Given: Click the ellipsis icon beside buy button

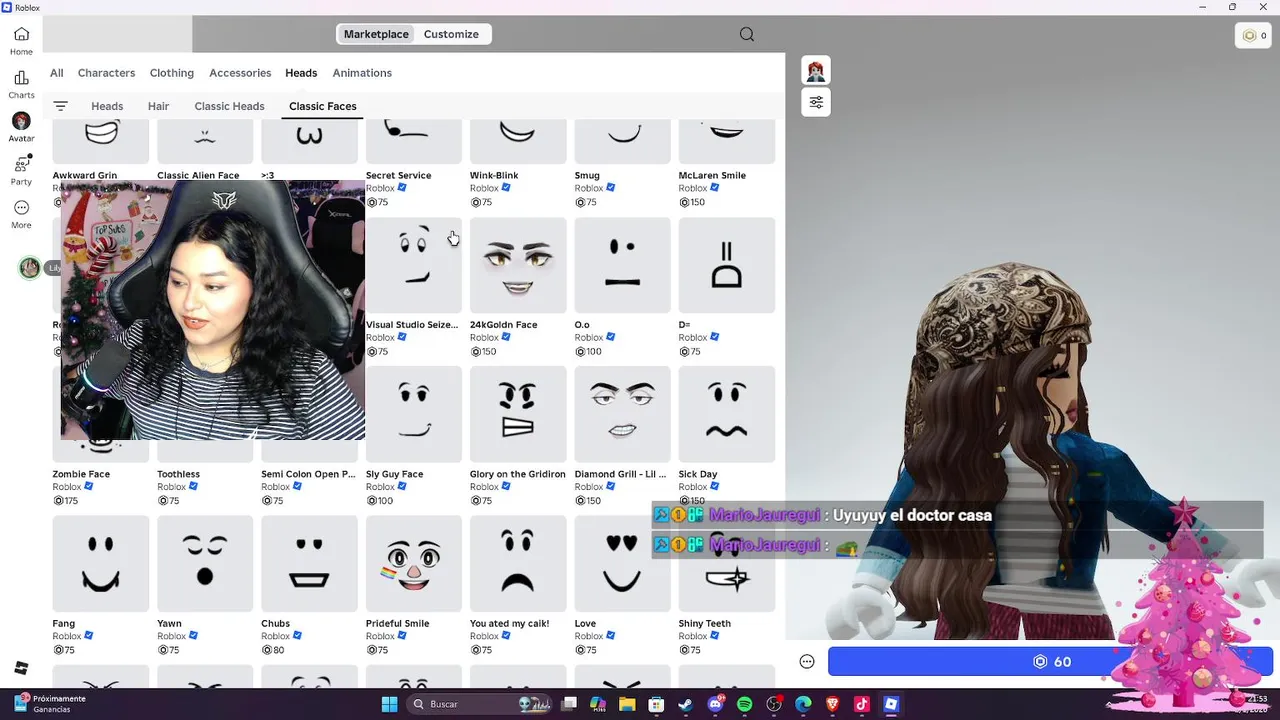Looking at the screenshot, I should [x=807, y=661].
